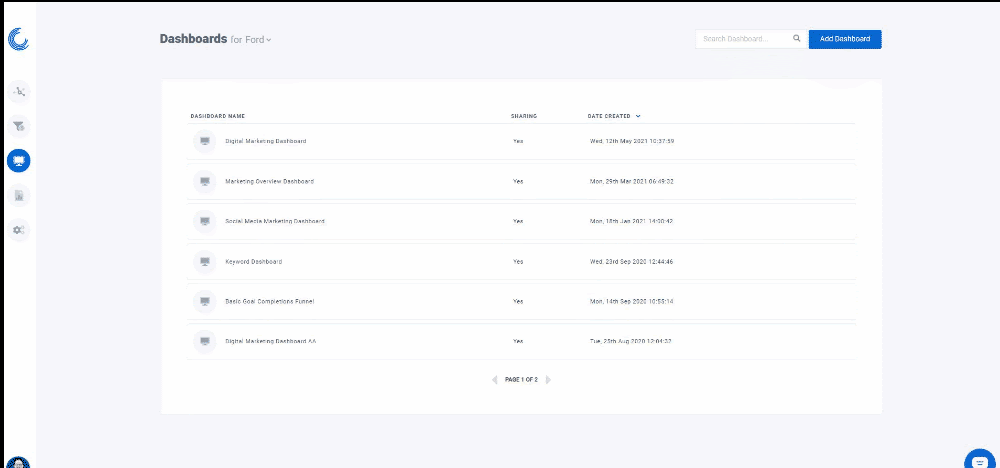Click Sharing 'Yes' for Social Media Marketing Dashboard
Viewport: 1000px width, 468px height.
click(x=518, y=221)
